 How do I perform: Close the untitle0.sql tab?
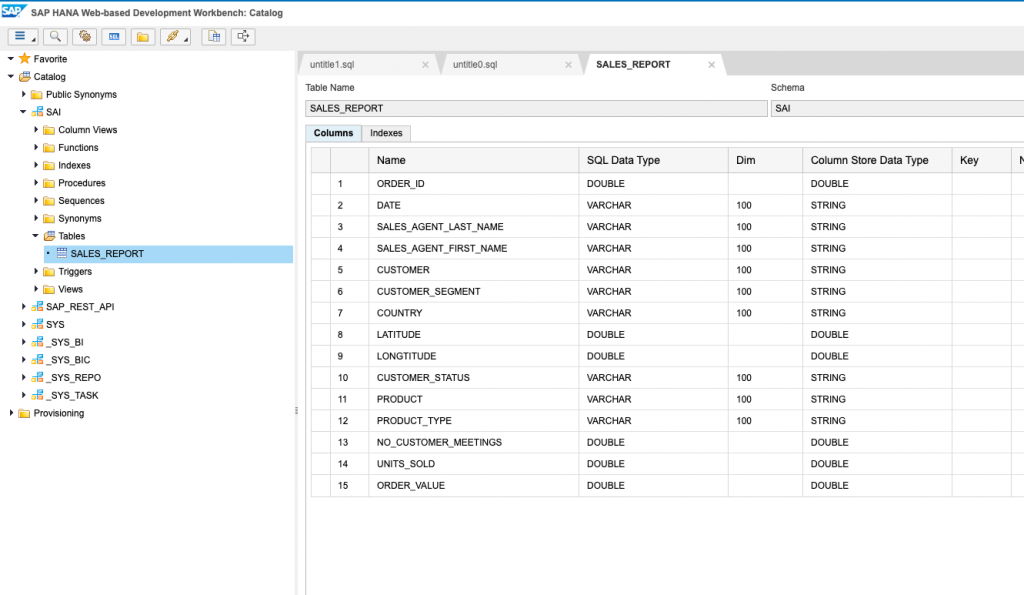(x=568, y=65)
